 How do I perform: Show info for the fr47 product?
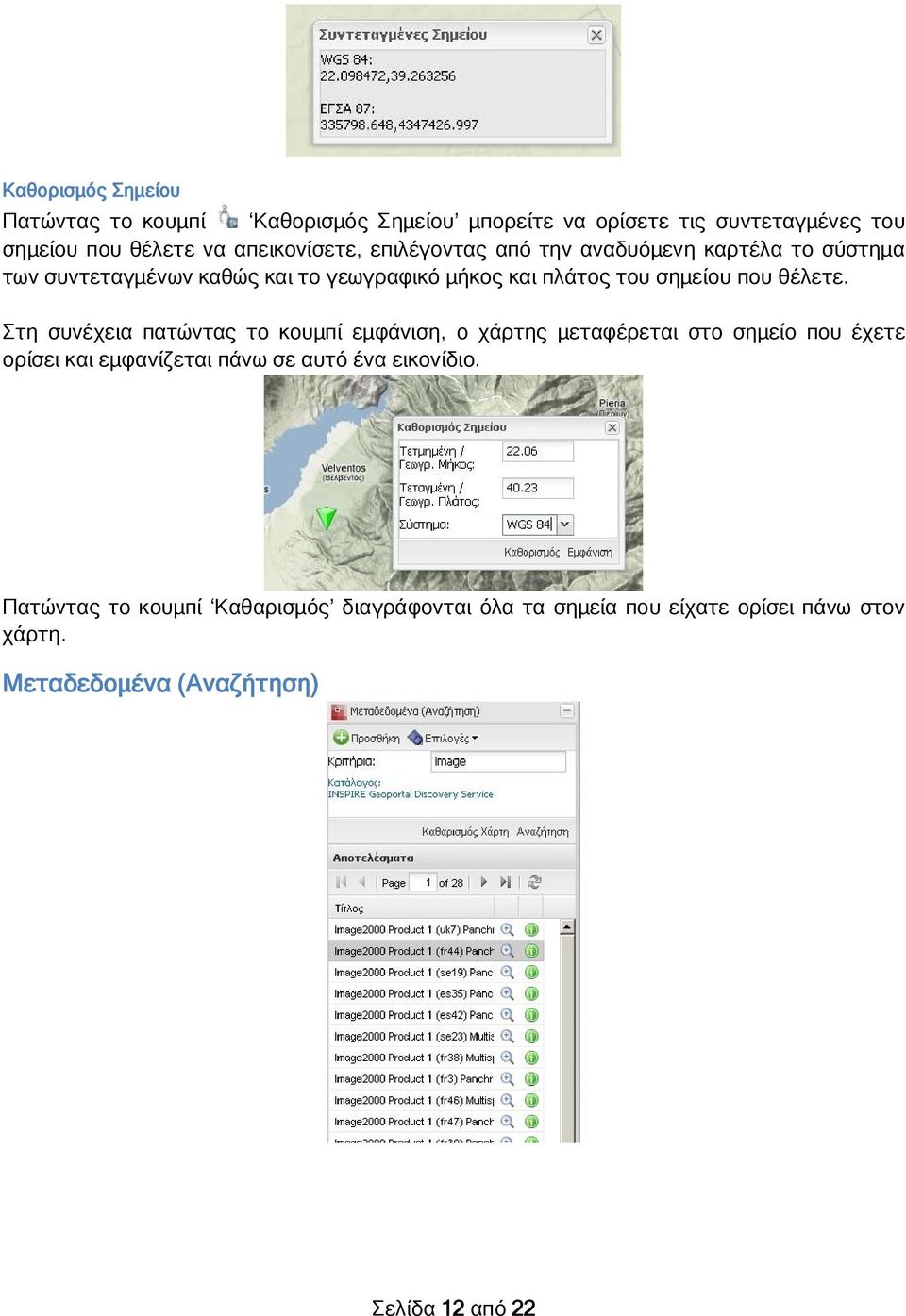(x=531, y=1122)
